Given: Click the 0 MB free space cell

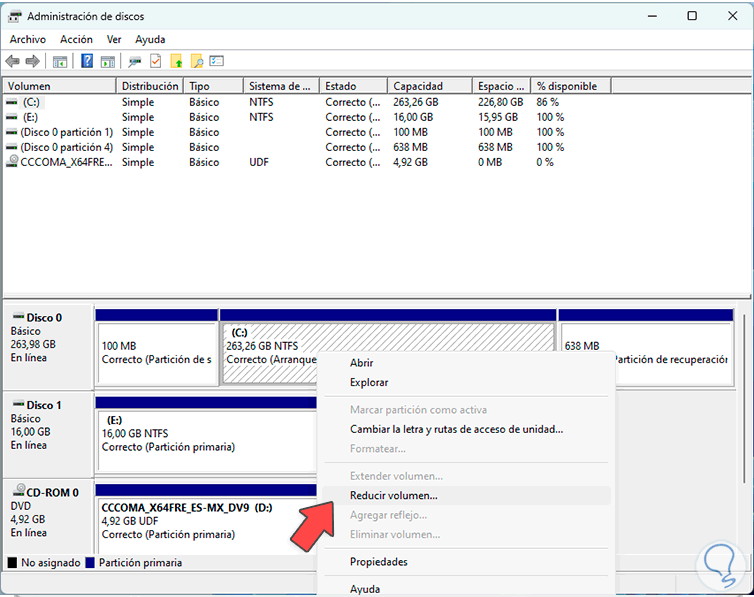Looking at the screenshot, I should 490,162.
